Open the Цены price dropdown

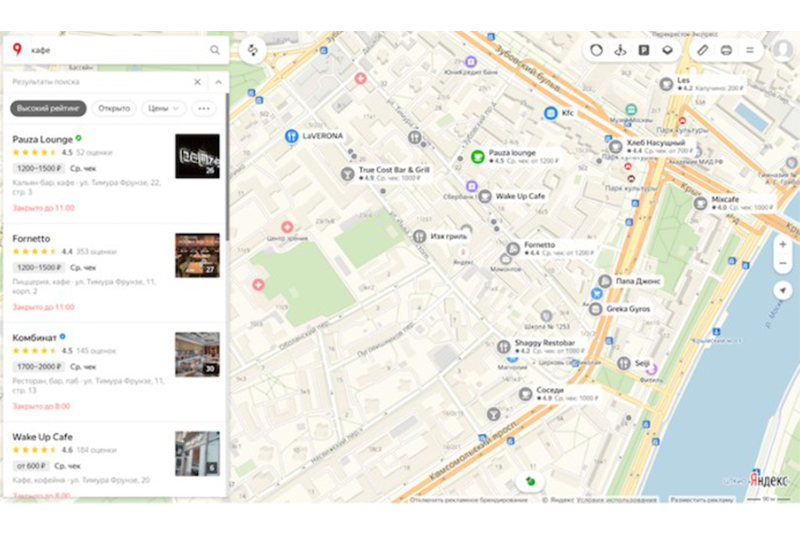(x=164, y=108)
